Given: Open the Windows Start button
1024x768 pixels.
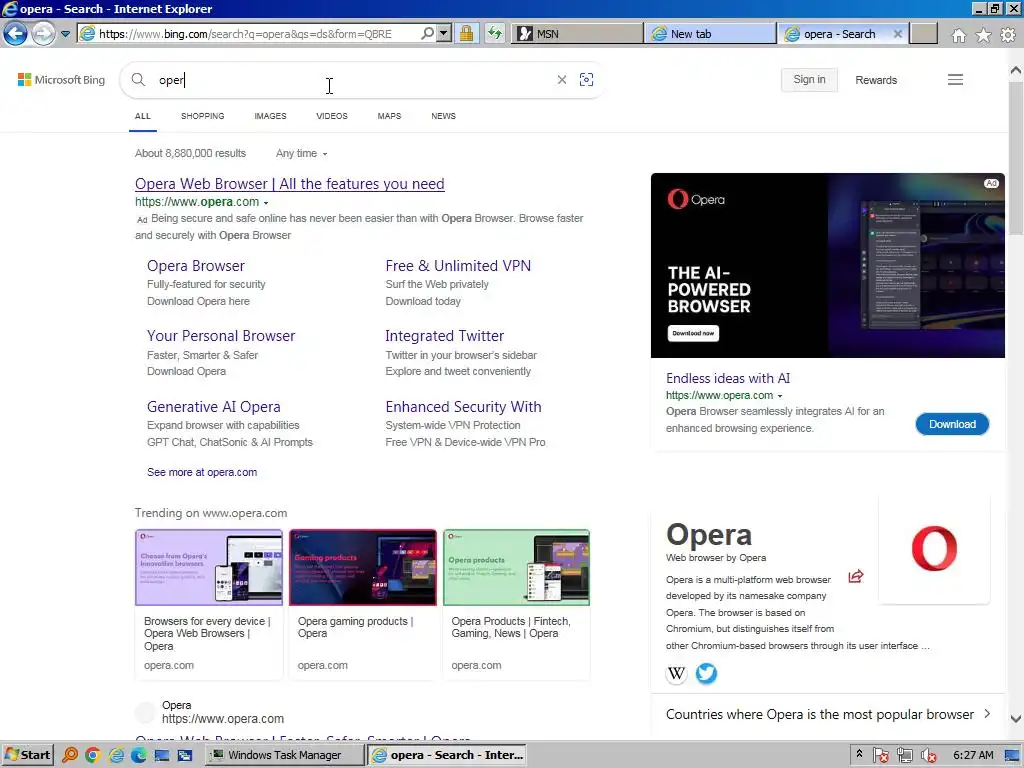Looking at the screenshot, I should (27, 755).
